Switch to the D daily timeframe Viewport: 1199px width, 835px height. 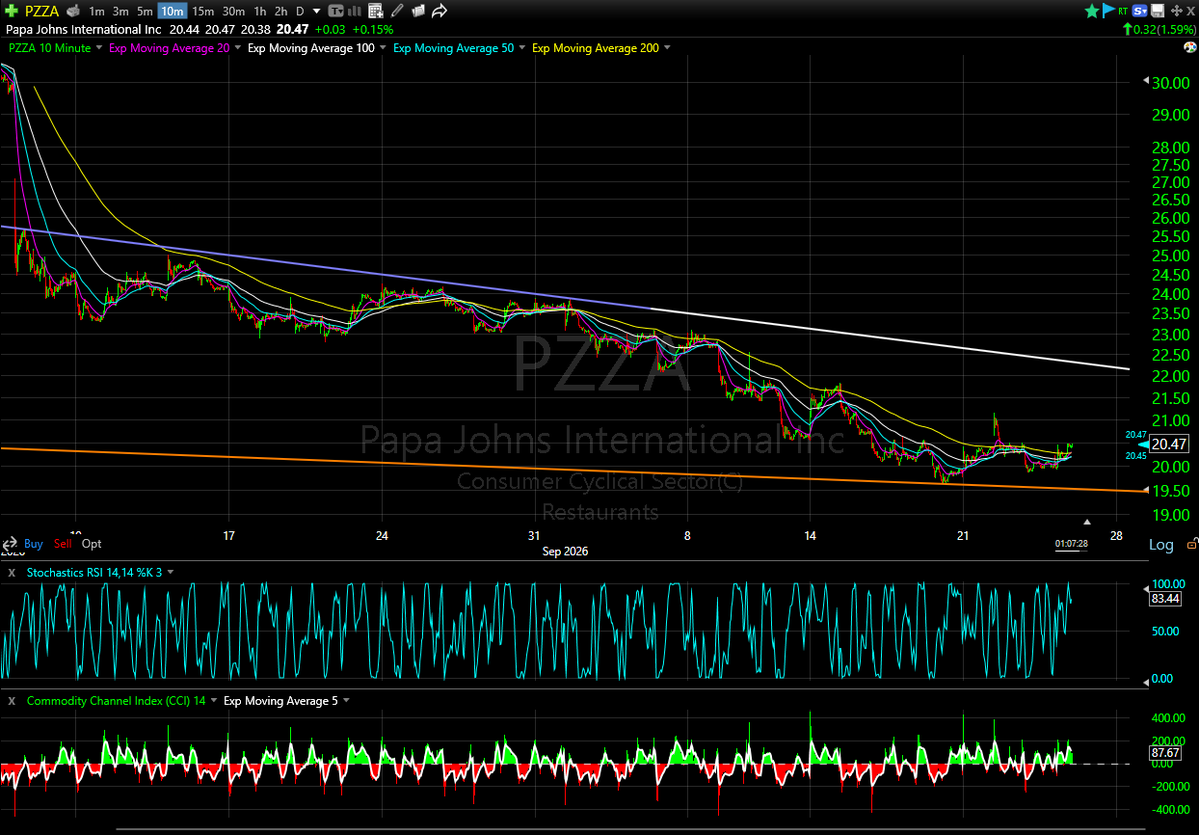point(299,11)
